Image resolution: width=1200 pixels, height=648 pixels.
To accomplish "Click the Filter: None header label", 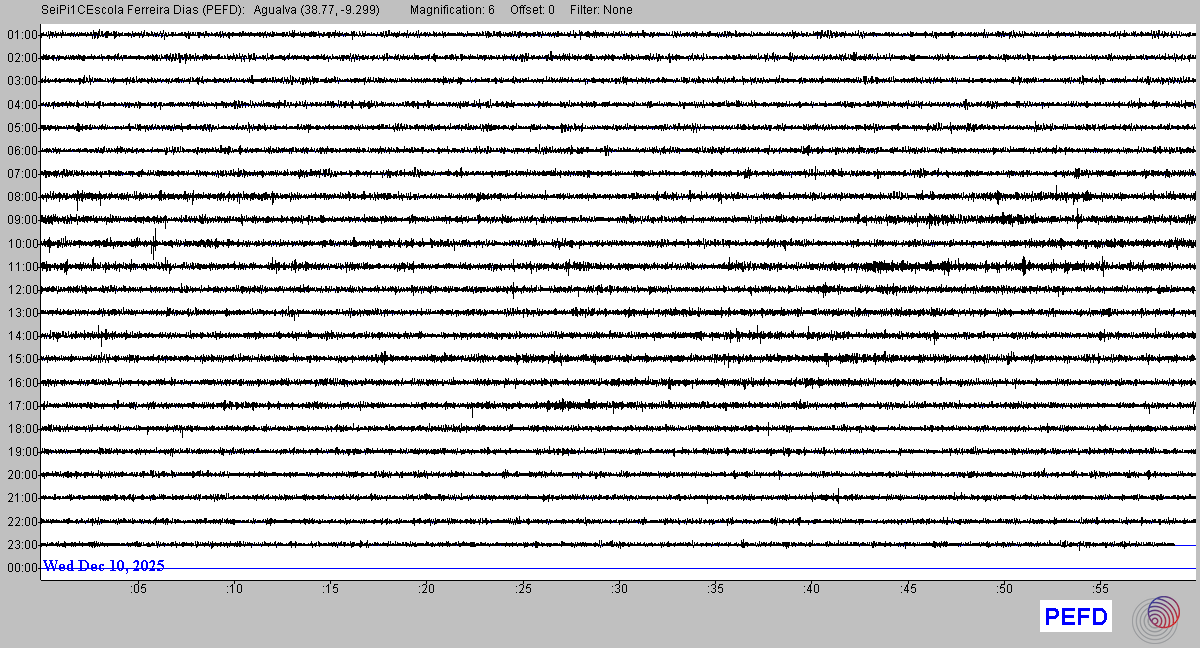I will tap(601, 10).
